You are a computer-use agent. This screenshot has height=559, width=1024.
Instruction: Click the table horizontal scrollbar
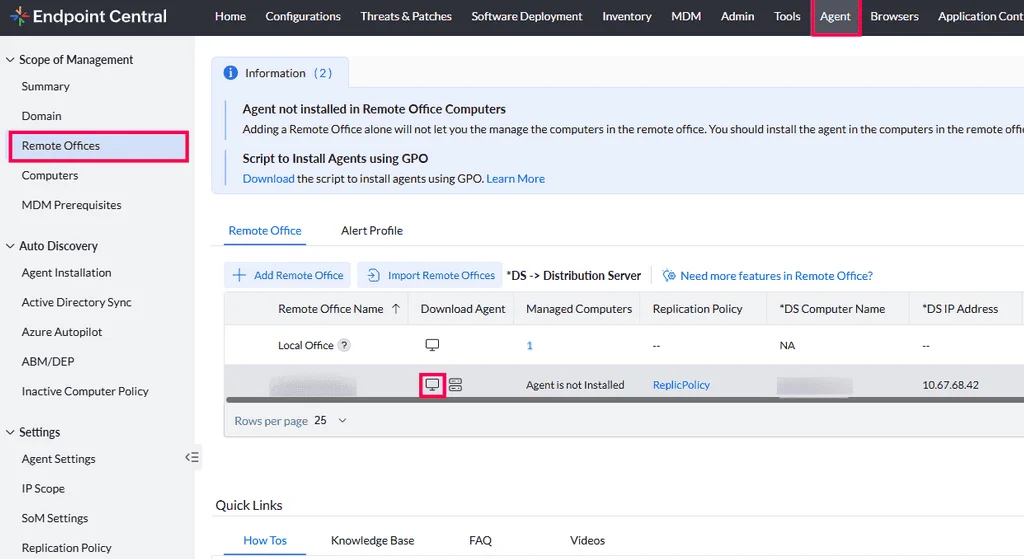point(625,399)
